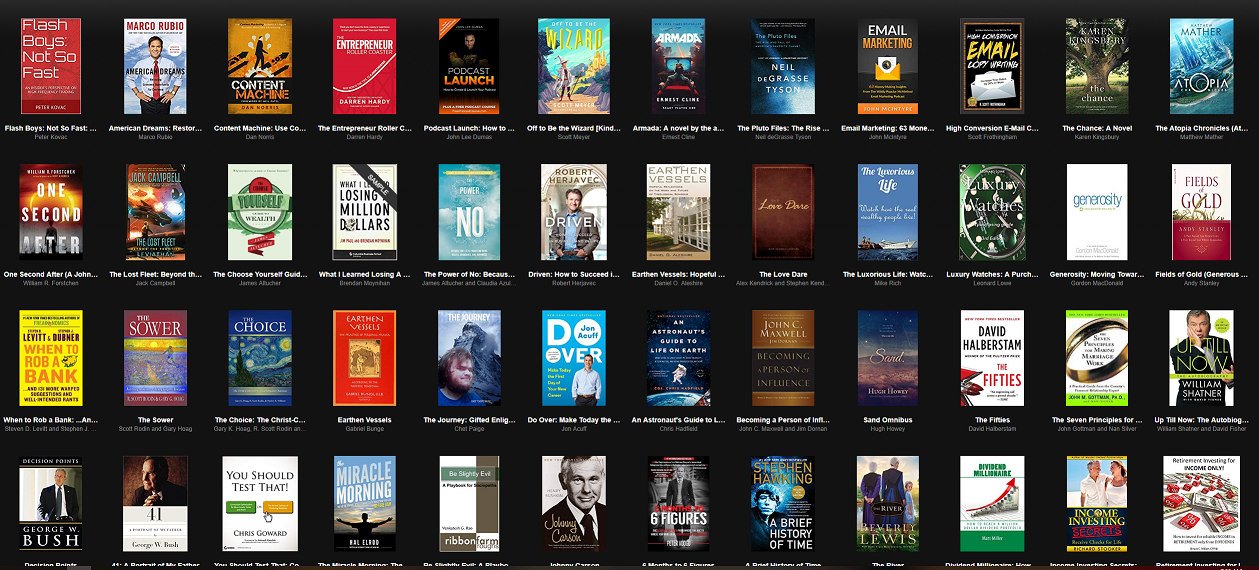Select the Podcast Launch book cover

[x=469, y=66]
